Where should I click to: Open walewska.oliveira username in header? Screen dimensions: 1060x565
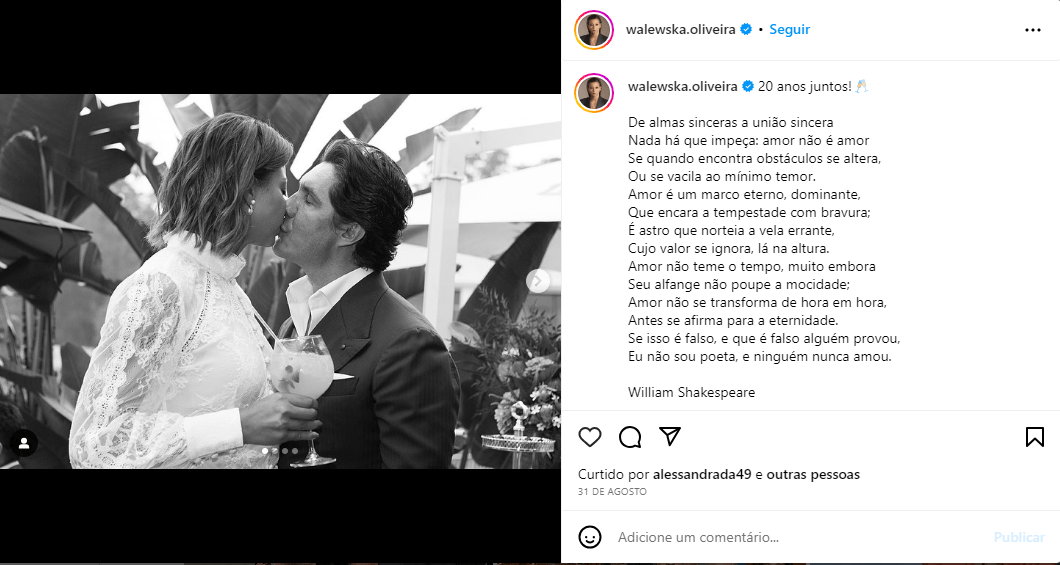click(681, 30)
